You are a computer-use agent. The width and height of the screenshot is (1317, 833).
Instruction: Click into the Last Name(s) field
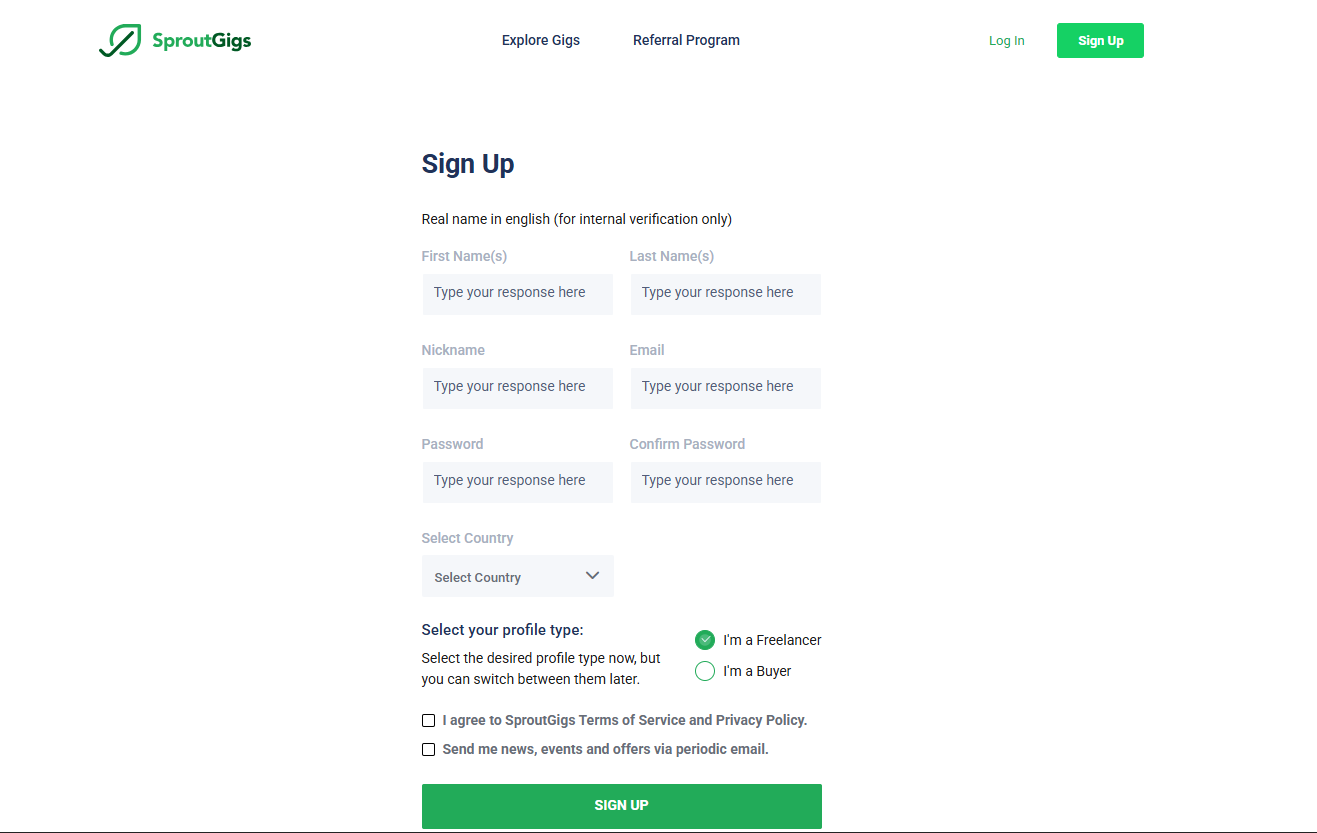725,293
